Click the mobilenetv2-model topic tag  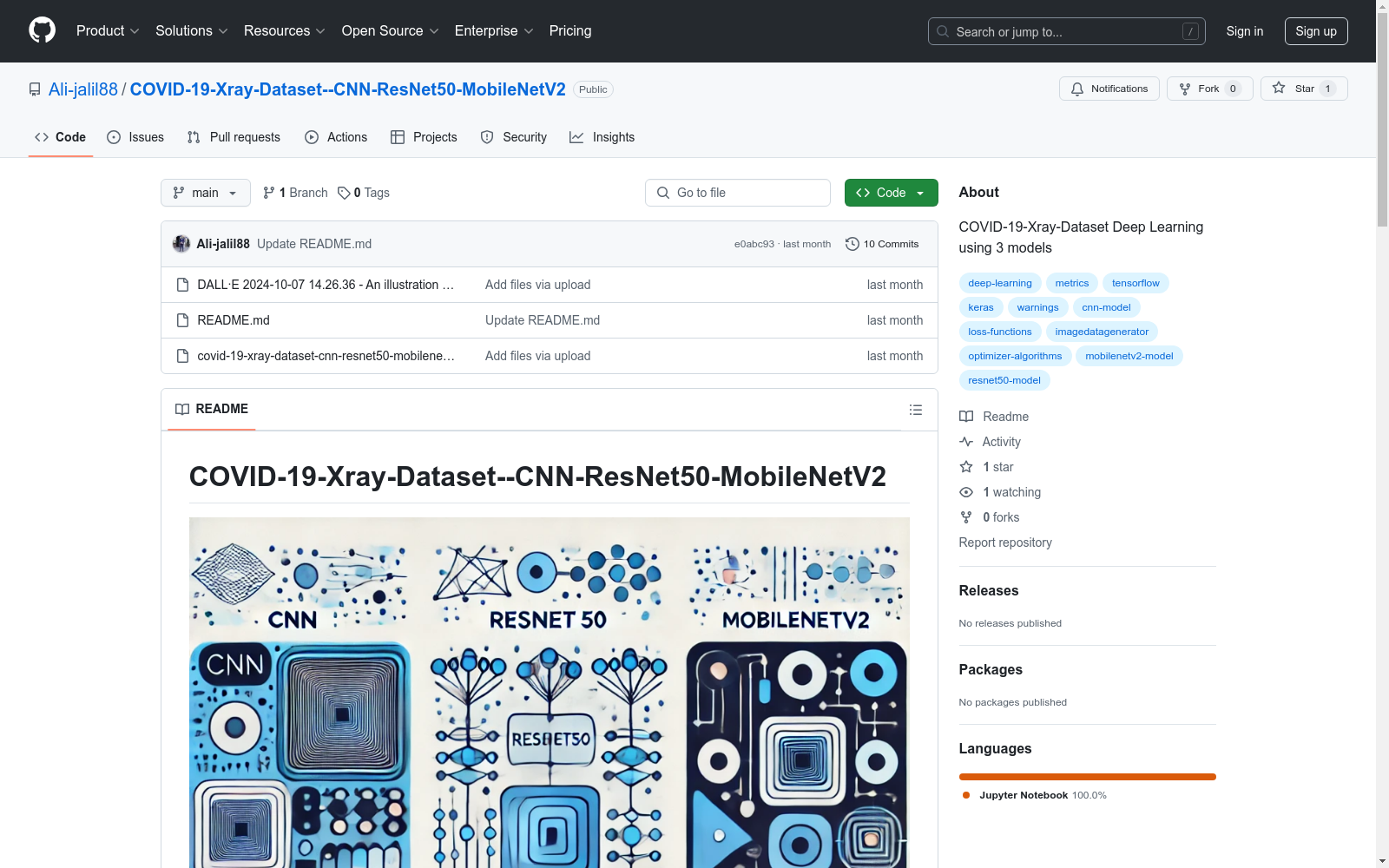pos(1129,356)
